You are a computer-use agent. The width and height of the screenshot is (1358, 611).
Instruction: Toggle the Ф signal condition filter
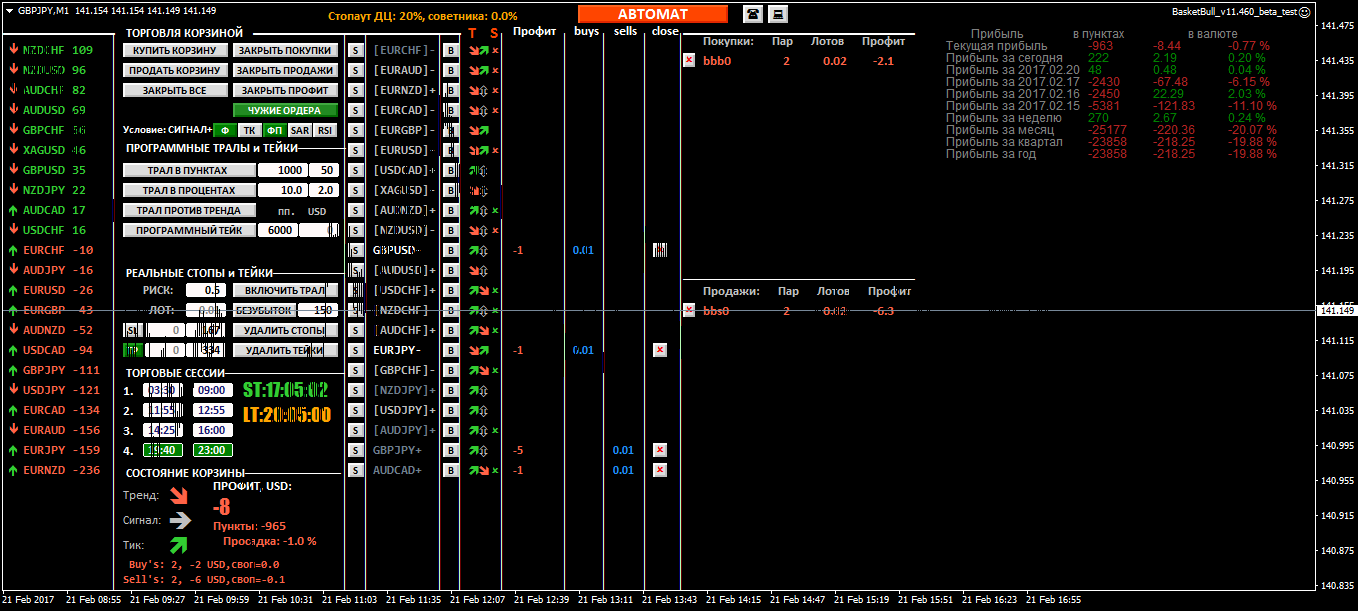click(x=225, y=130)
